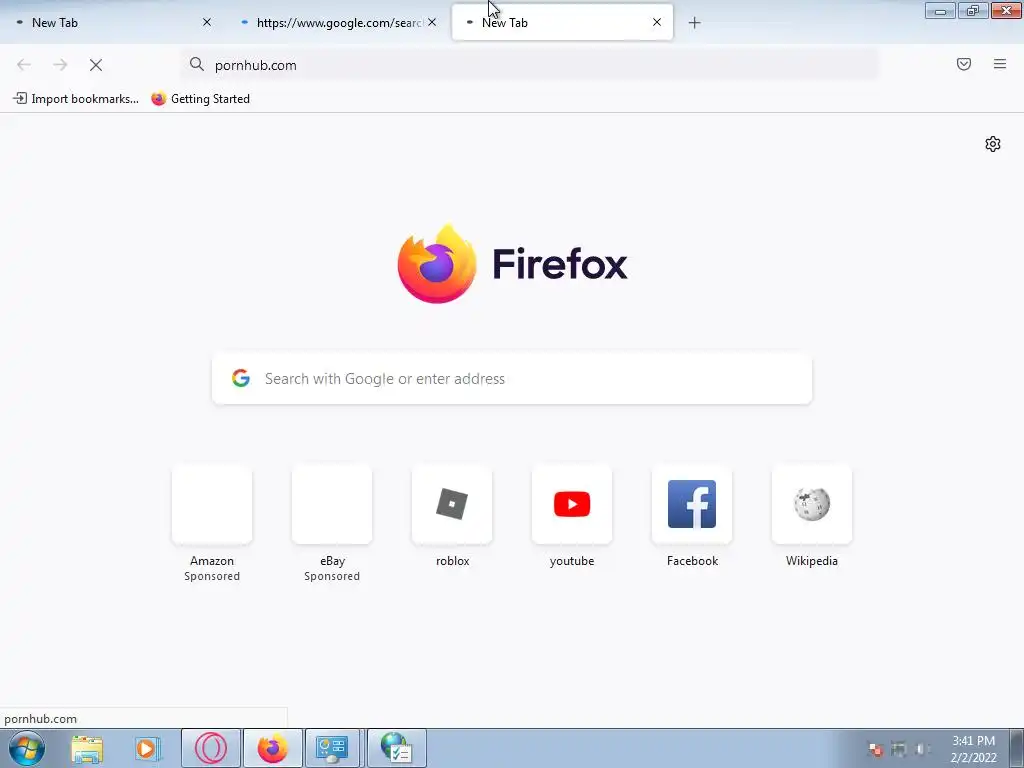Launch Windows Media Player from taskbar

[148, 749]
